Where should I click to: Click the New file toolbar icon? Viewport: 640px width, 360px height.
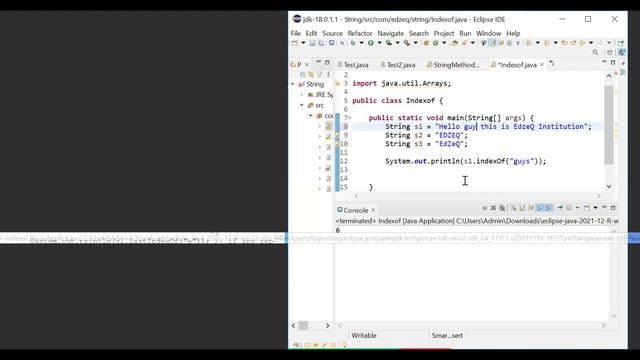click(x=295, y=43)
